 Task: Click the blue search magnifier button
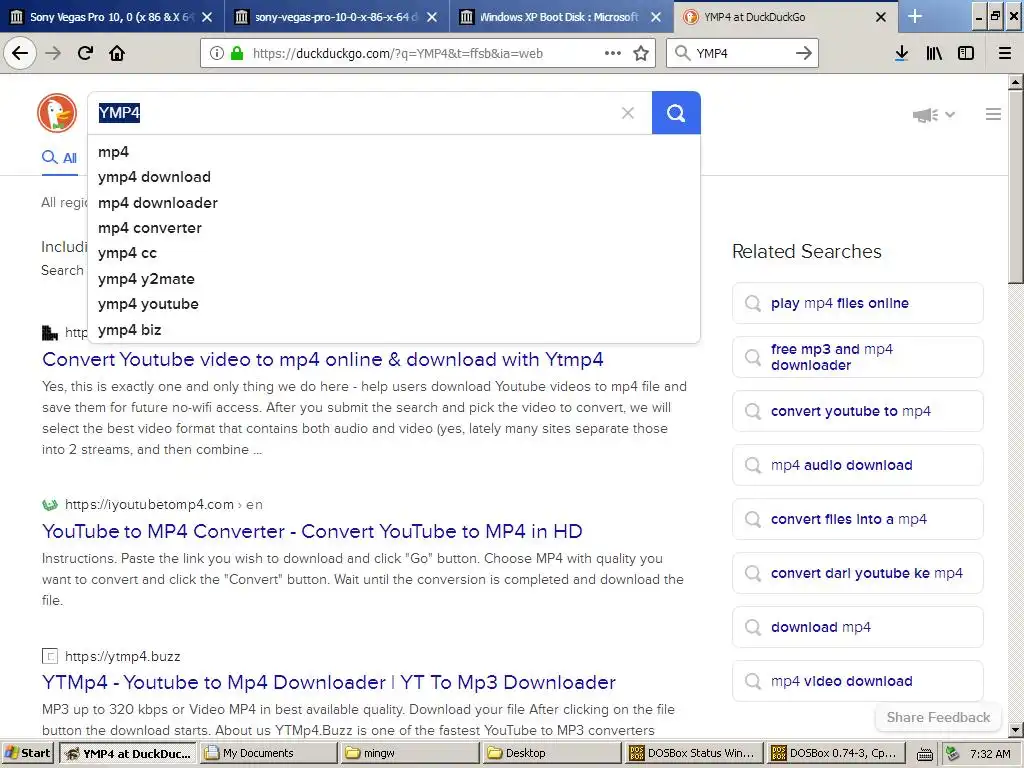[676, 113]
